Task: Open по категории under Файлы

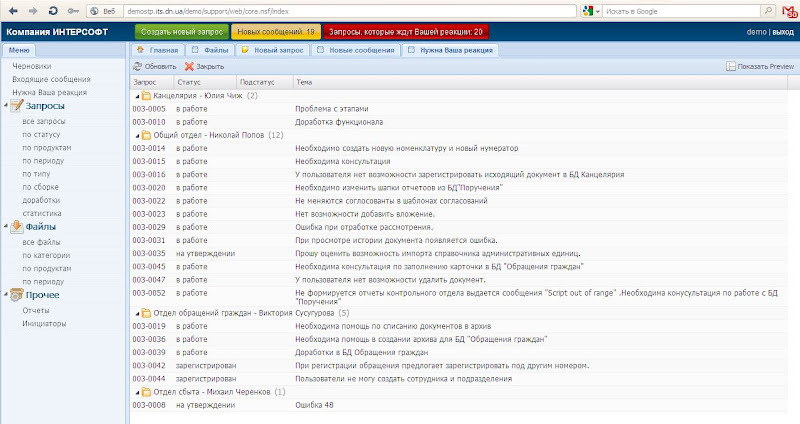Action: (x=46, y=255)
